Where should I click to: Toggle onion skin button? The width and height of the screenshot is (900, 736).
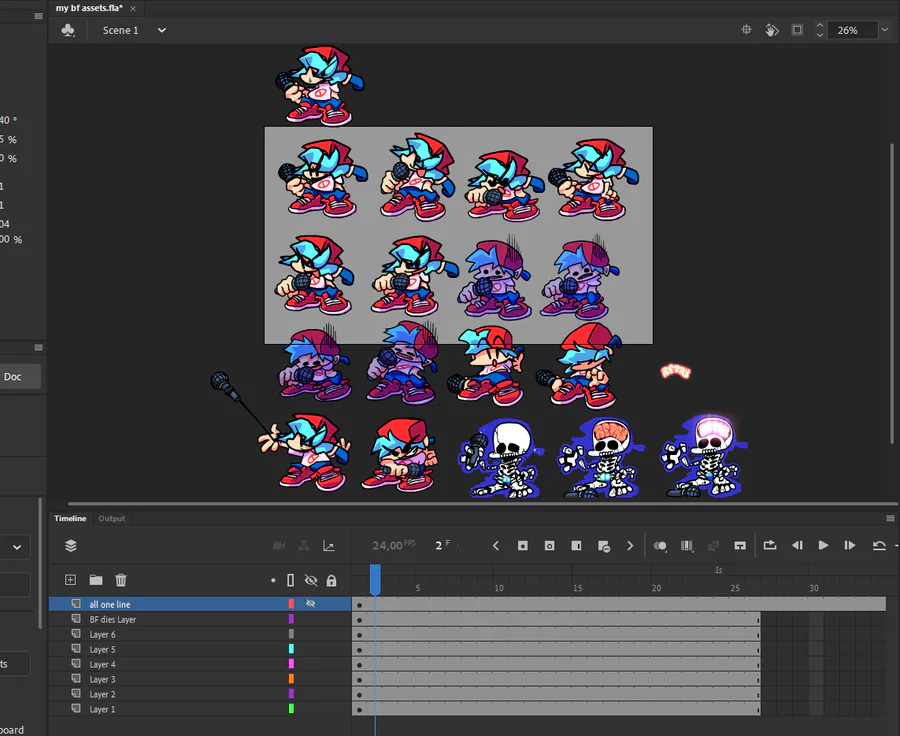(x=660, y=546)
